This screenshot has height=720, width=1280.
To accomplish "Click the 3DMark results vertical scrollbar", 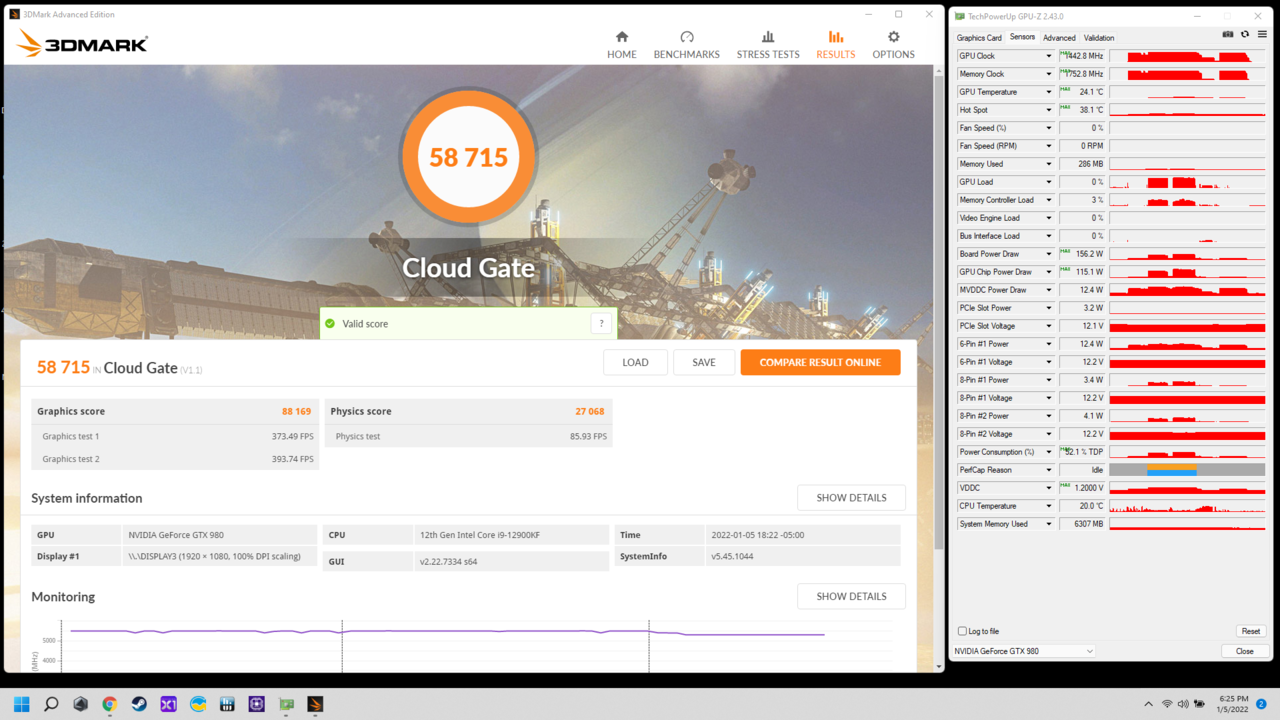I will (x=938, y=300).
